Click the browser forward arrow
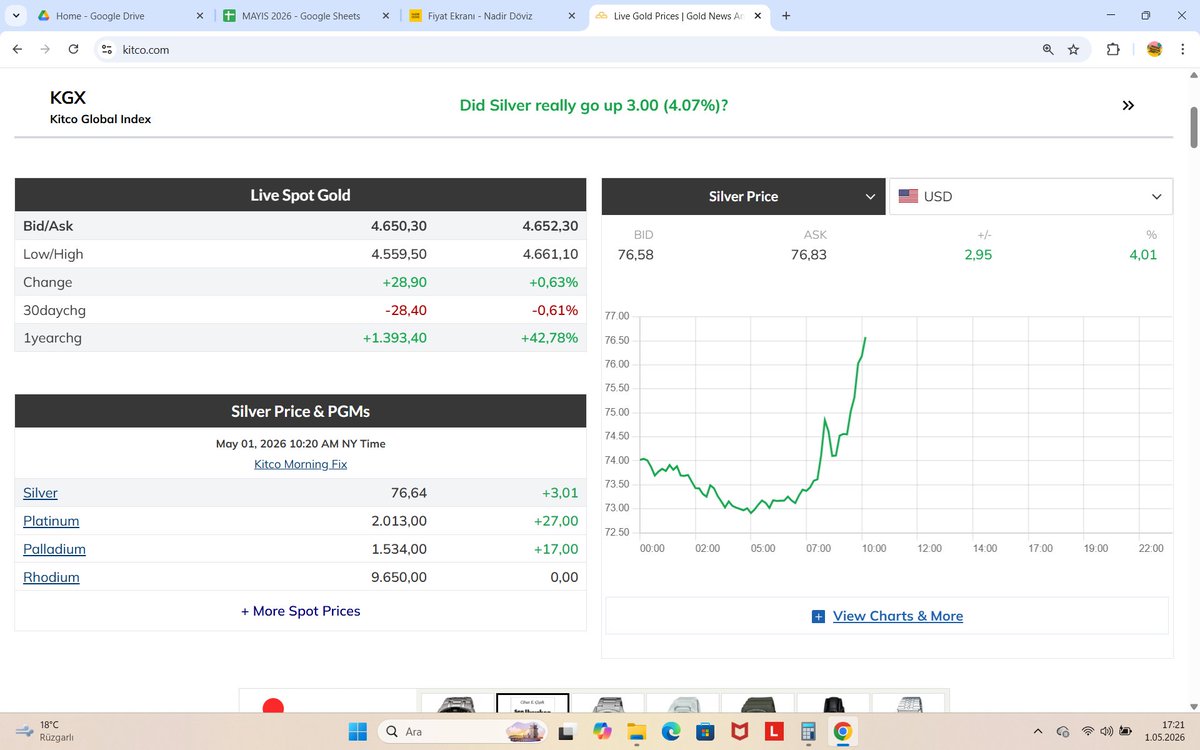Image resolution: width=1200 pixels, height=750 pixels. (45, 49)
